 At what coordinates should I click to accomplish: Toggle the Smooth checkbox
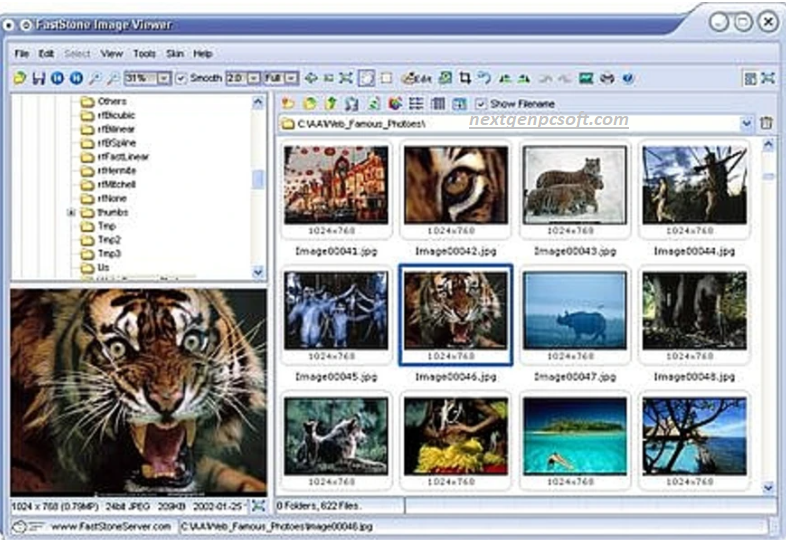(181, 78)
